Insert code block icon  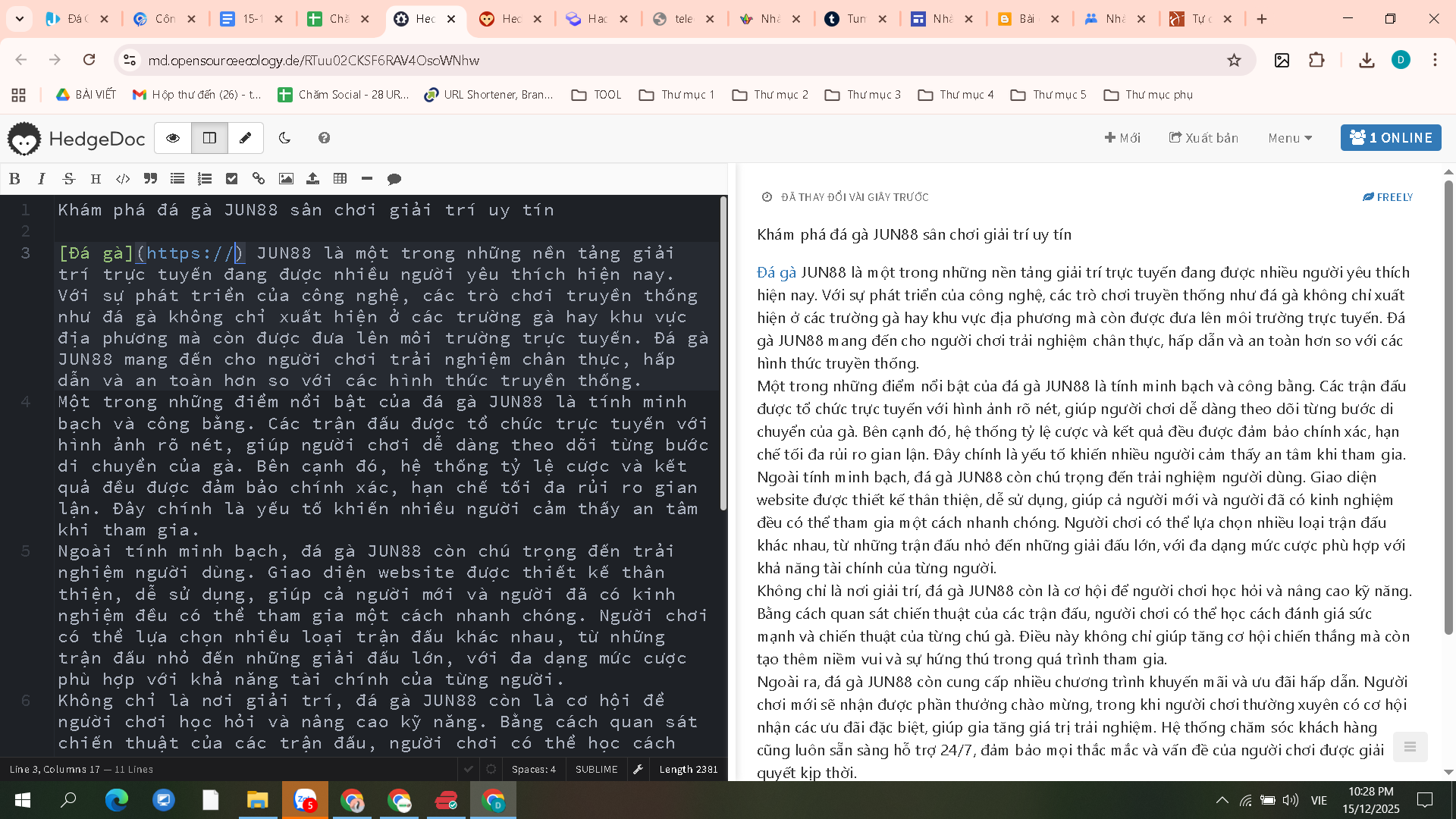point(123,179)
